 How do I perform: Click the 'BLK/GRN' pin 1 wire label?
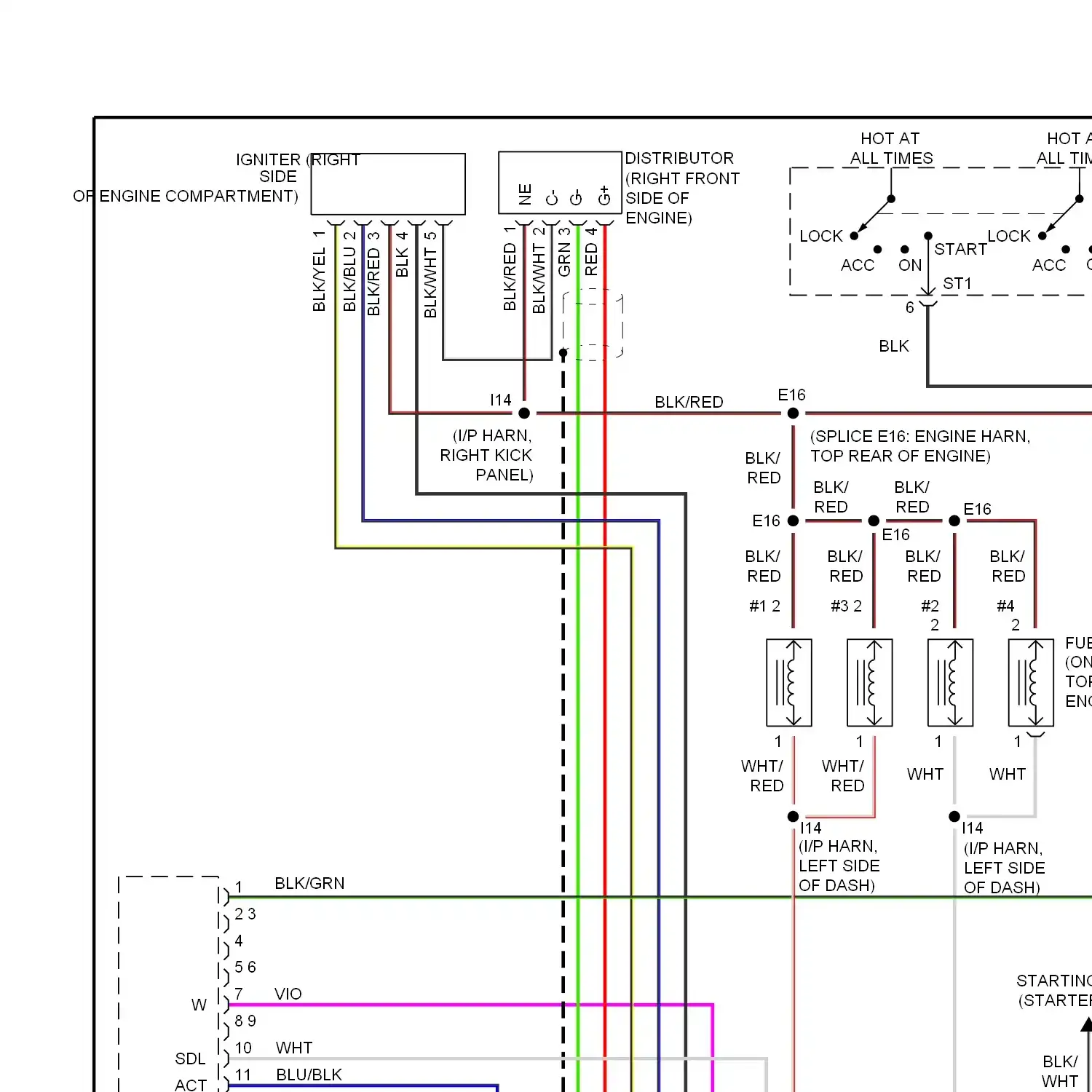click(x=309, y=883)
